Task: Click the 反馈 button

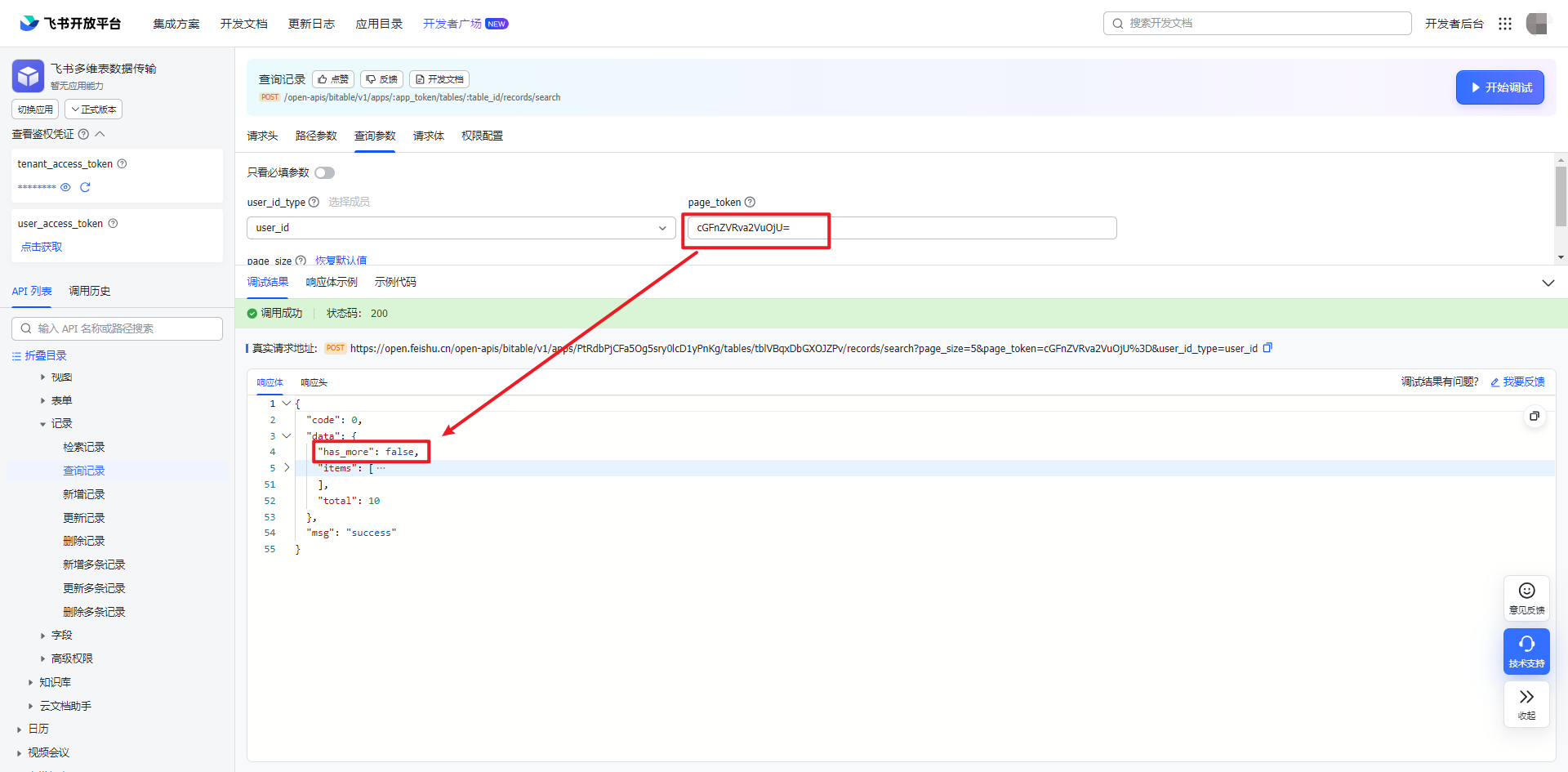Action: (381, 79)
